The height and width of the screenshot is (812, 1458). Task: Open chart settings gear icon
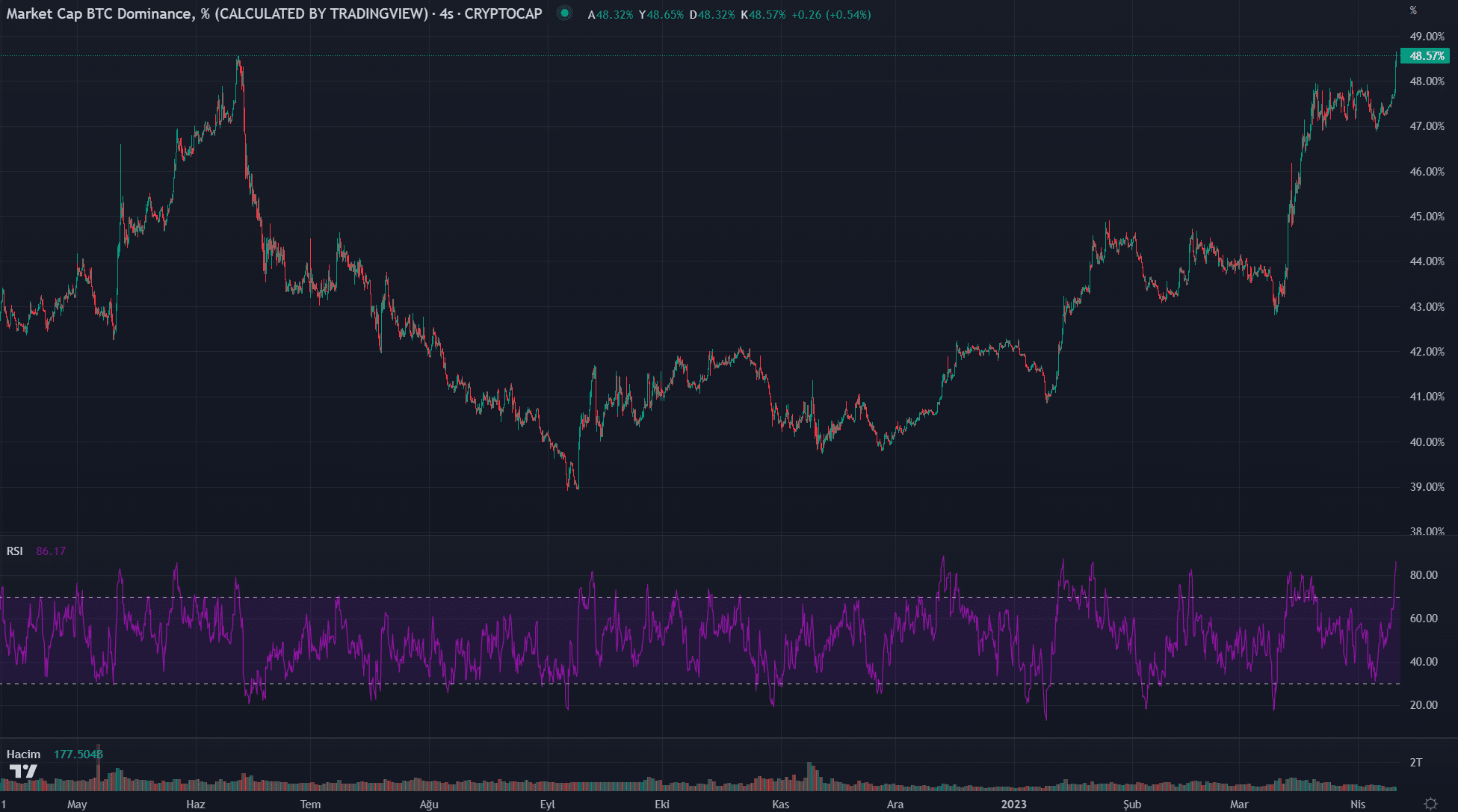1430,804
